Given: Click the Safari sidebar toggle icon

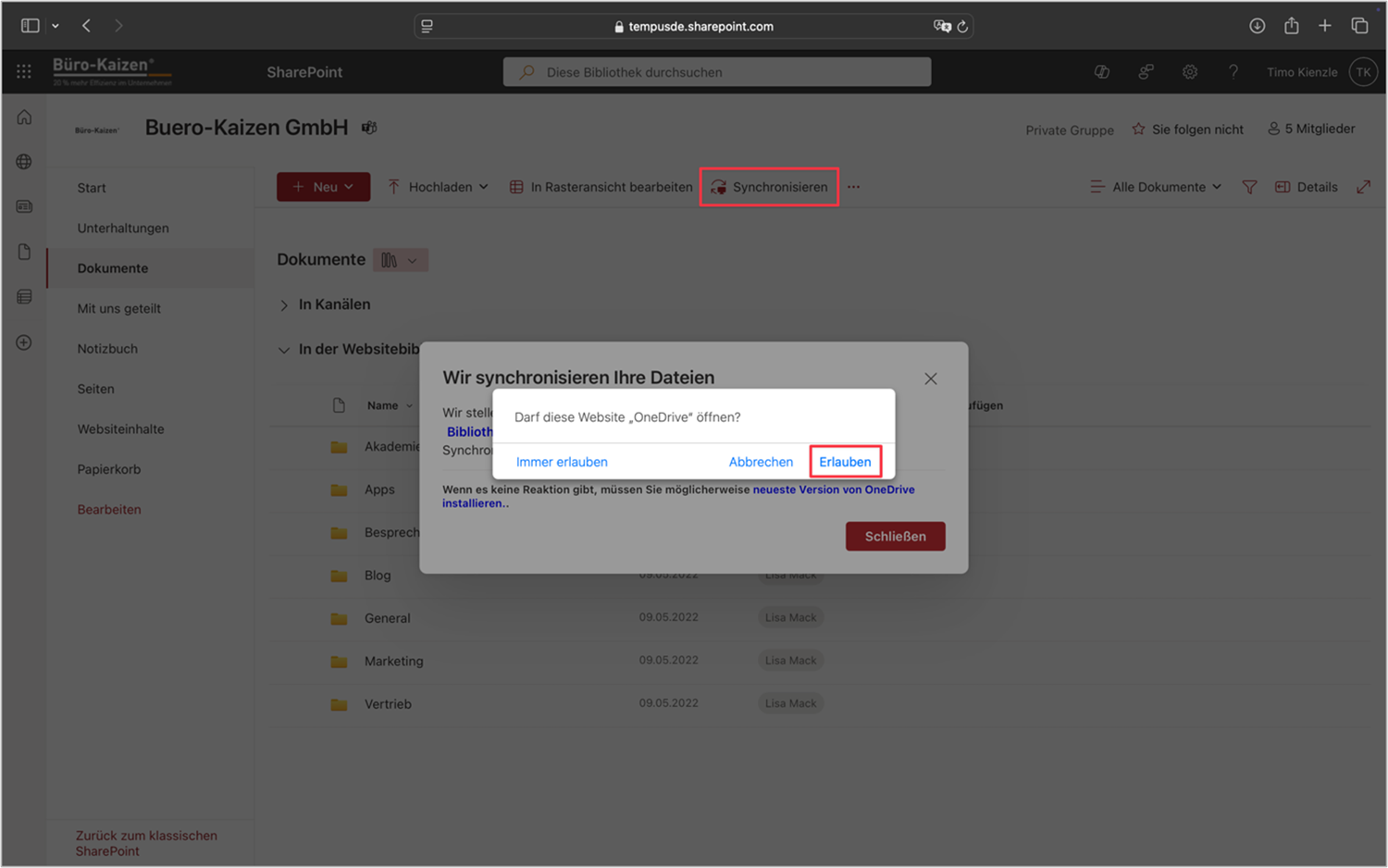Looking at the screenshot, I should 31,26.
